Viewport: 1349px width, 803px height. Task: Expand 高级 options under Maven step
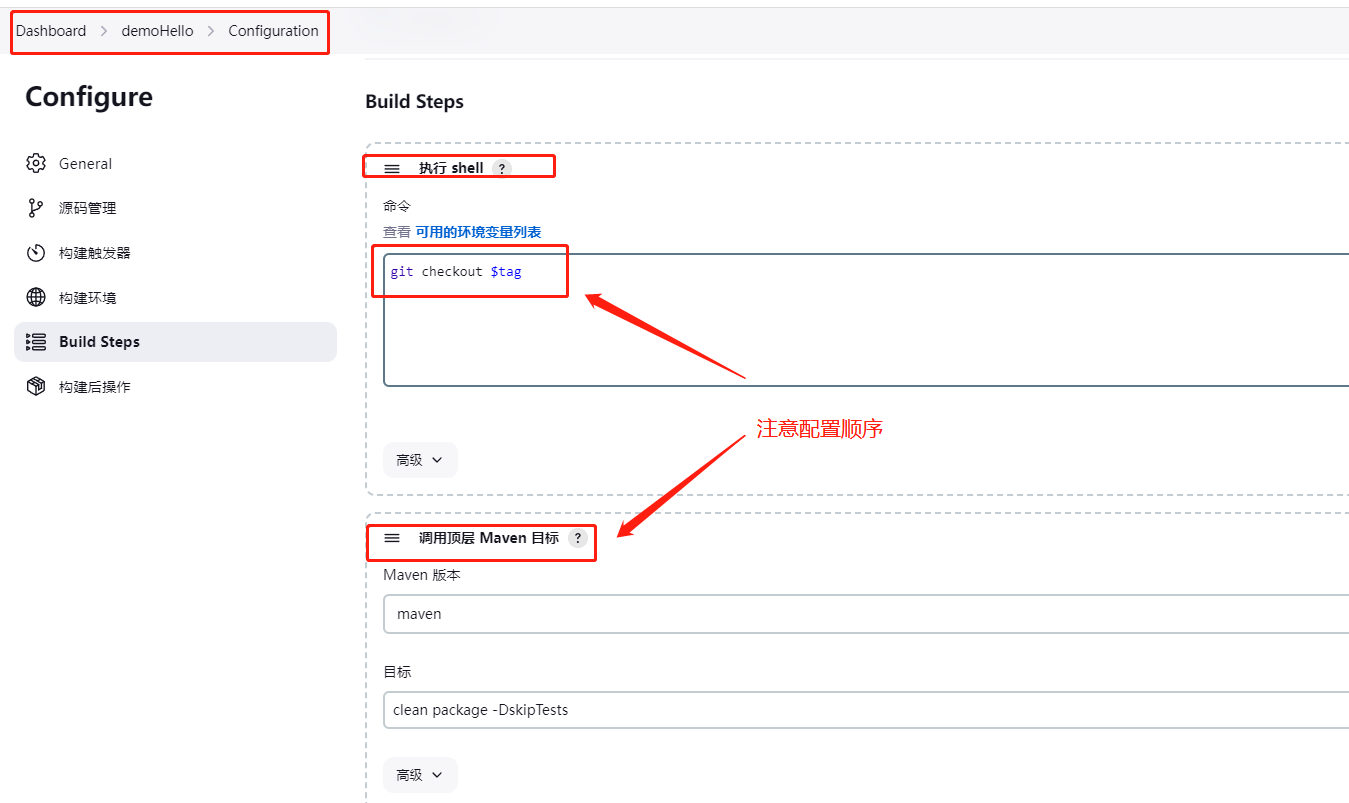coord(420,775)
